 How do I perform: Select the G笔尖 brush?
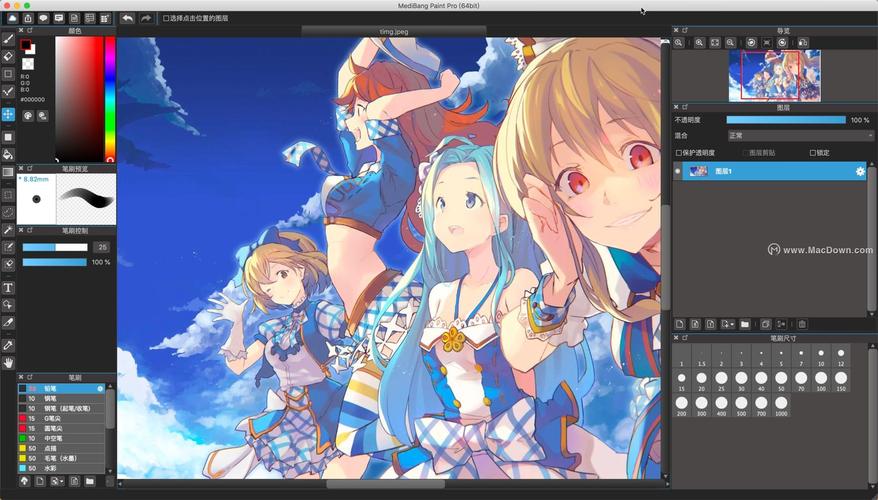[62, 419]
